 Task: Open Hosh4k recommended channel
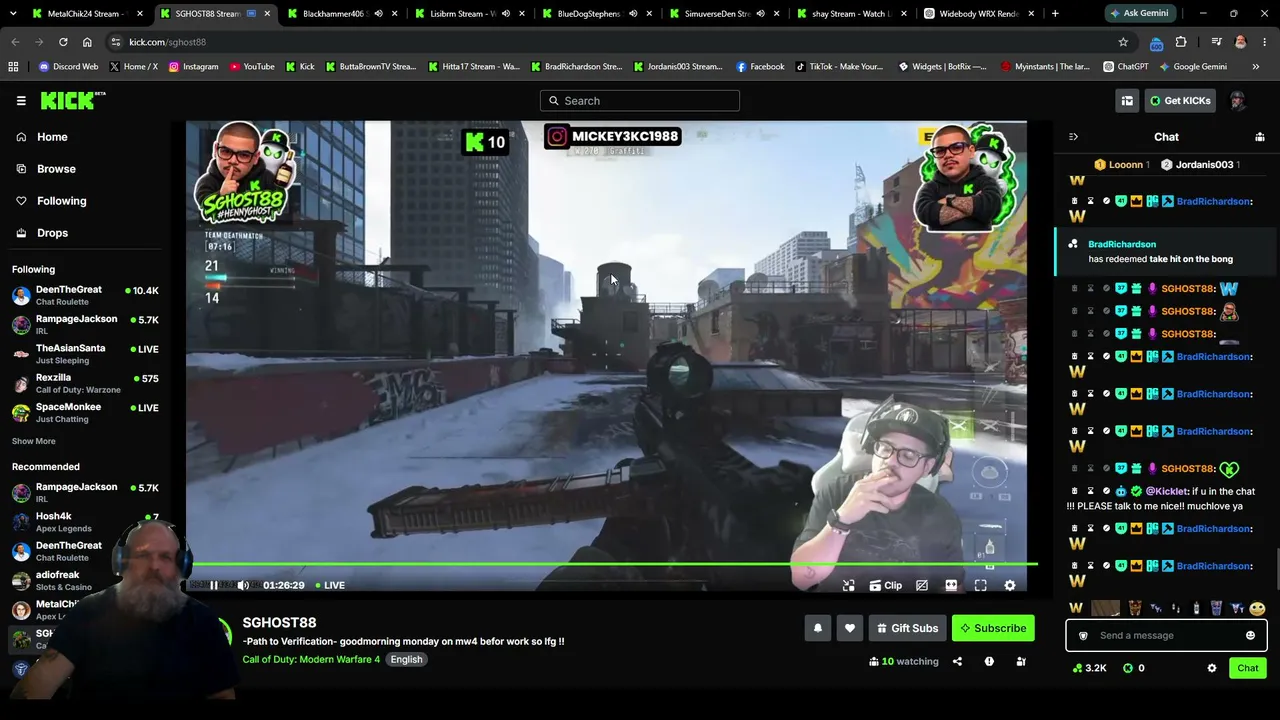(x=85, y=522)
